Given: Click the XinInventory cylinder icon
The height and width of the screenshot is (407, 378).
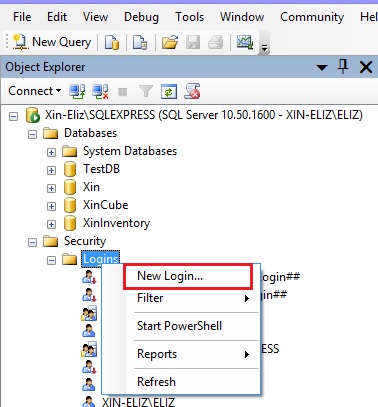Looking at the screenshot, I should (x=70, y=223).
